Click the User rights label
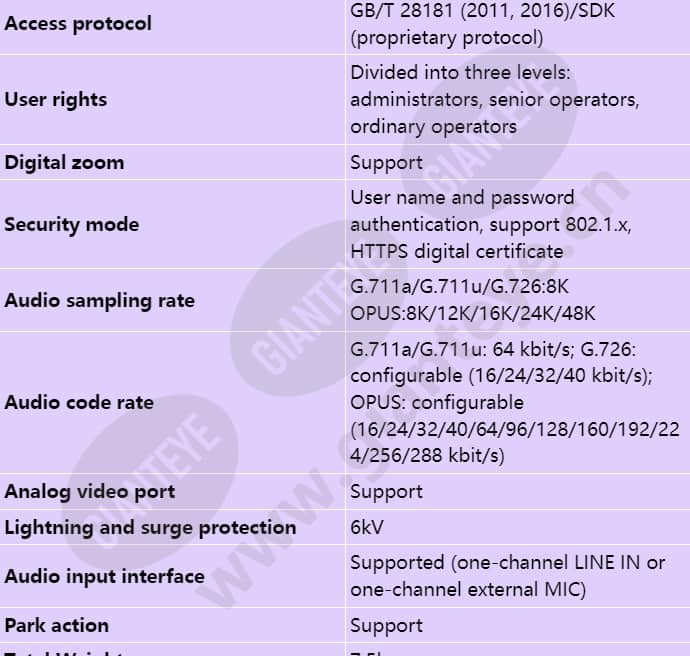The height and width of the screenshot is (656, 690). coord(55,100)
